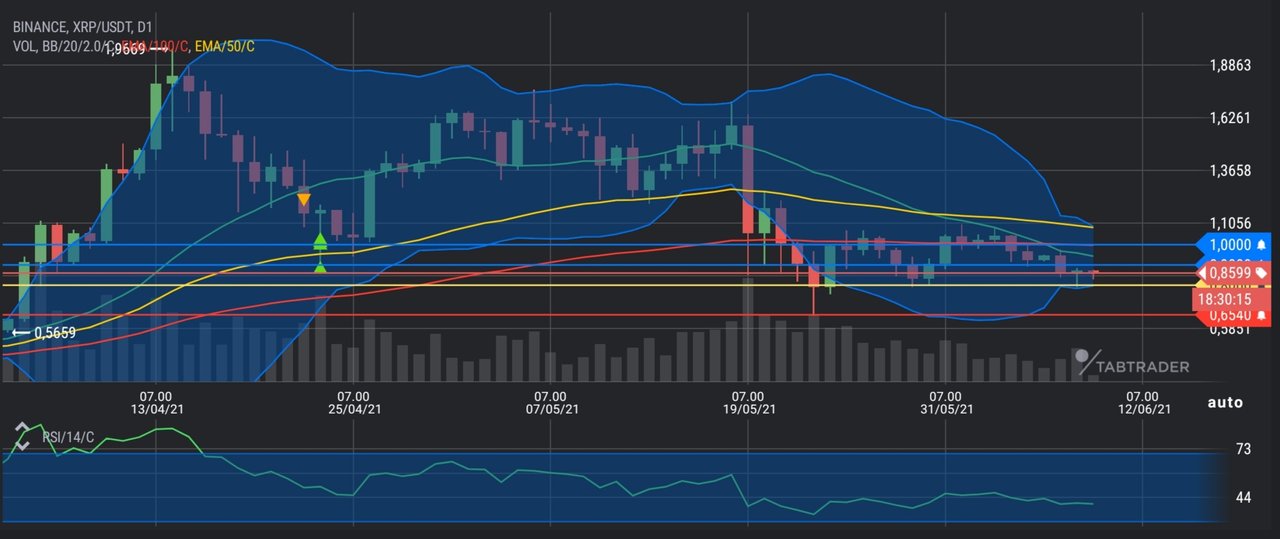Click the 31/05/21 date label
1280x539 pixels.
[946, 410]
